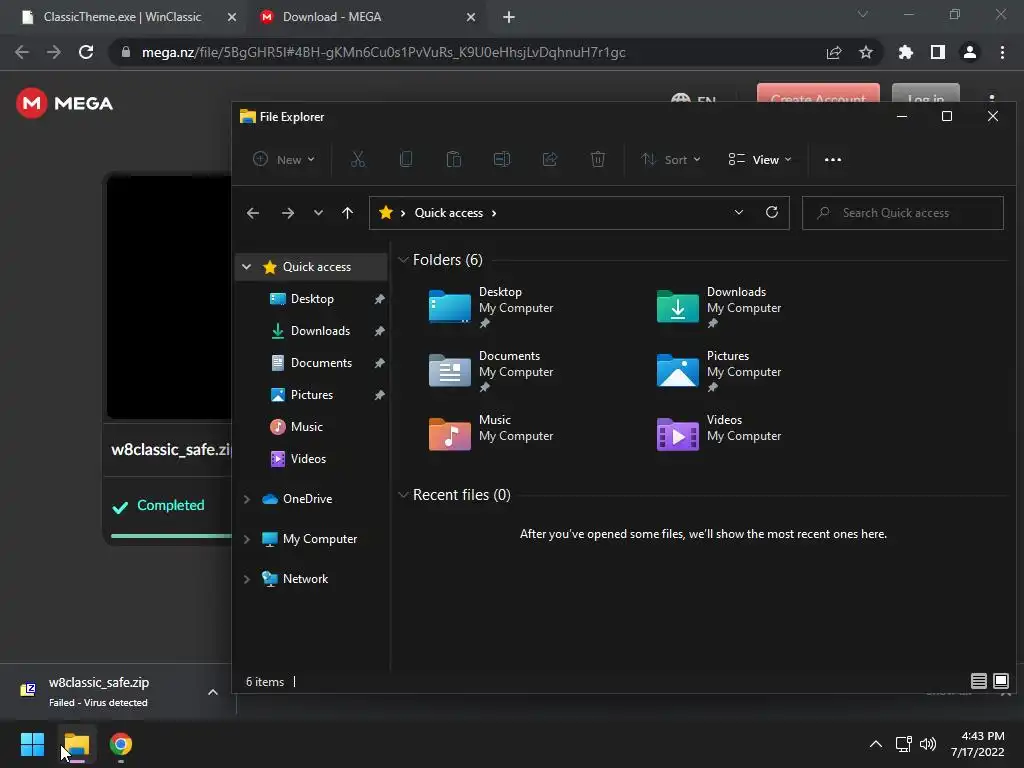Viewport: 1024px width, 768px height.
Task: Show hidden icons in the system tray
Action: 876,744
